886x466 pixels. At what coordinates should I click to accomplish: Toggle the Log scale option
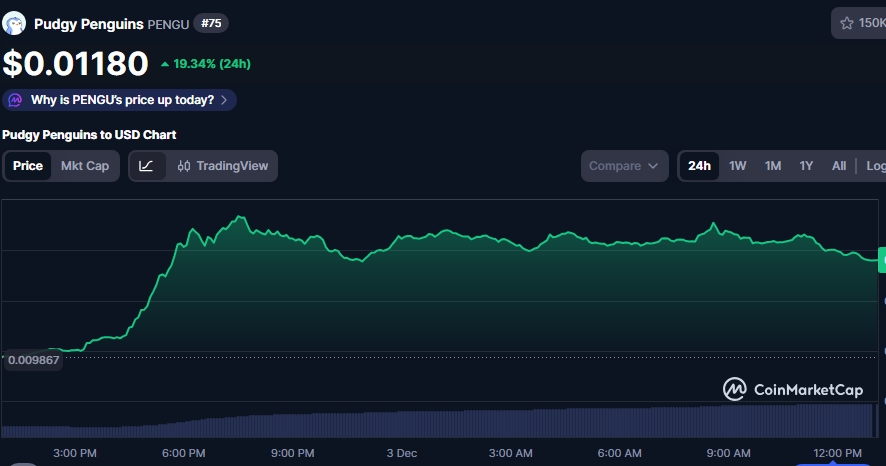(x=876, y=166)
